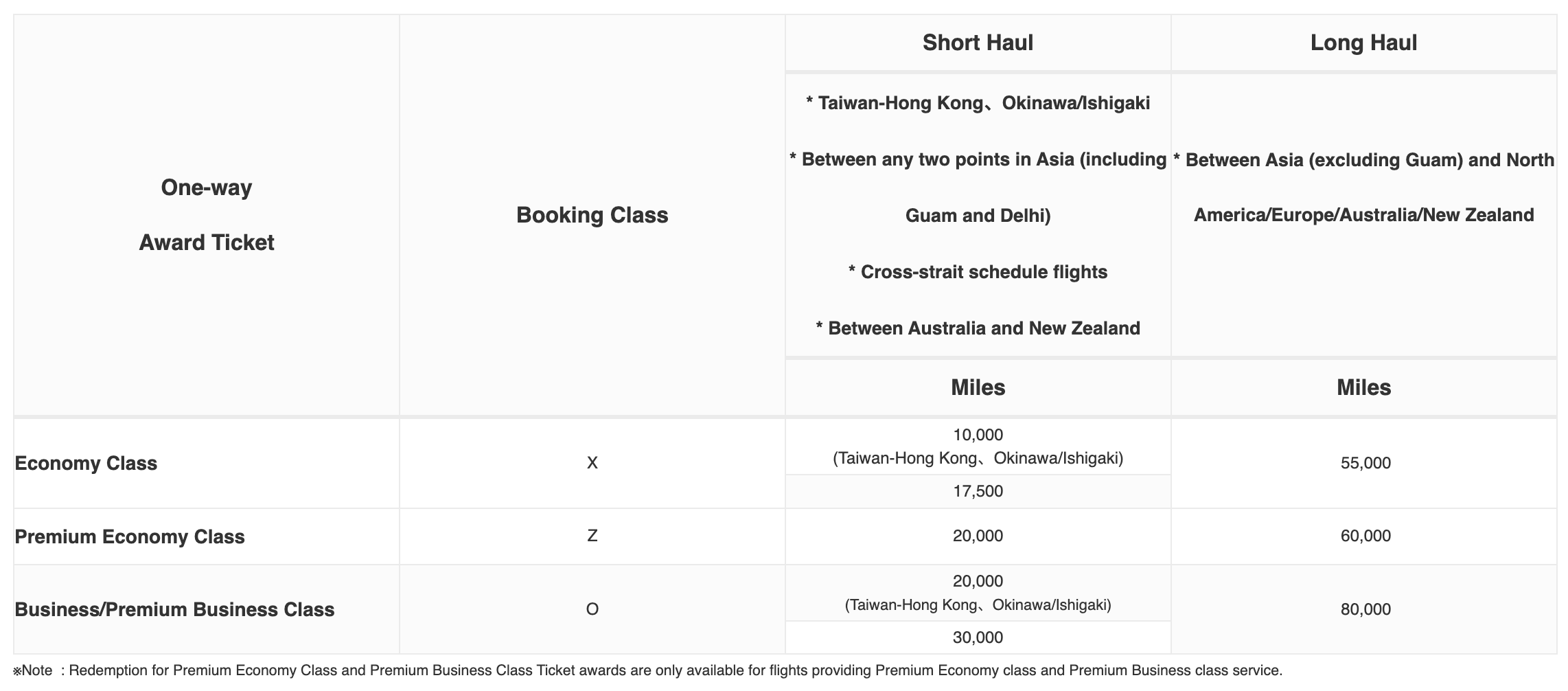Image resolution: width=1568 pixels, height=691 pixels.
Task: Click the 17,500 economy miles cell
Action: [978, 491]
